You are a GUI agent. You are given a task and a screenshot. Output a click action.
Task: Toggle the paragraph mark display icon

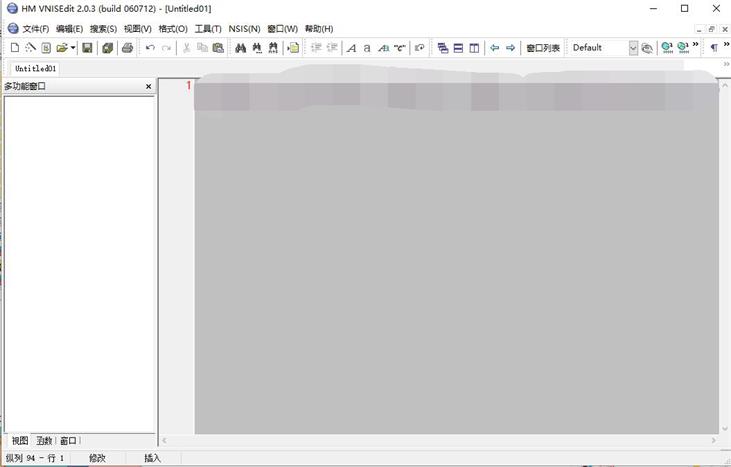[714, 48]
